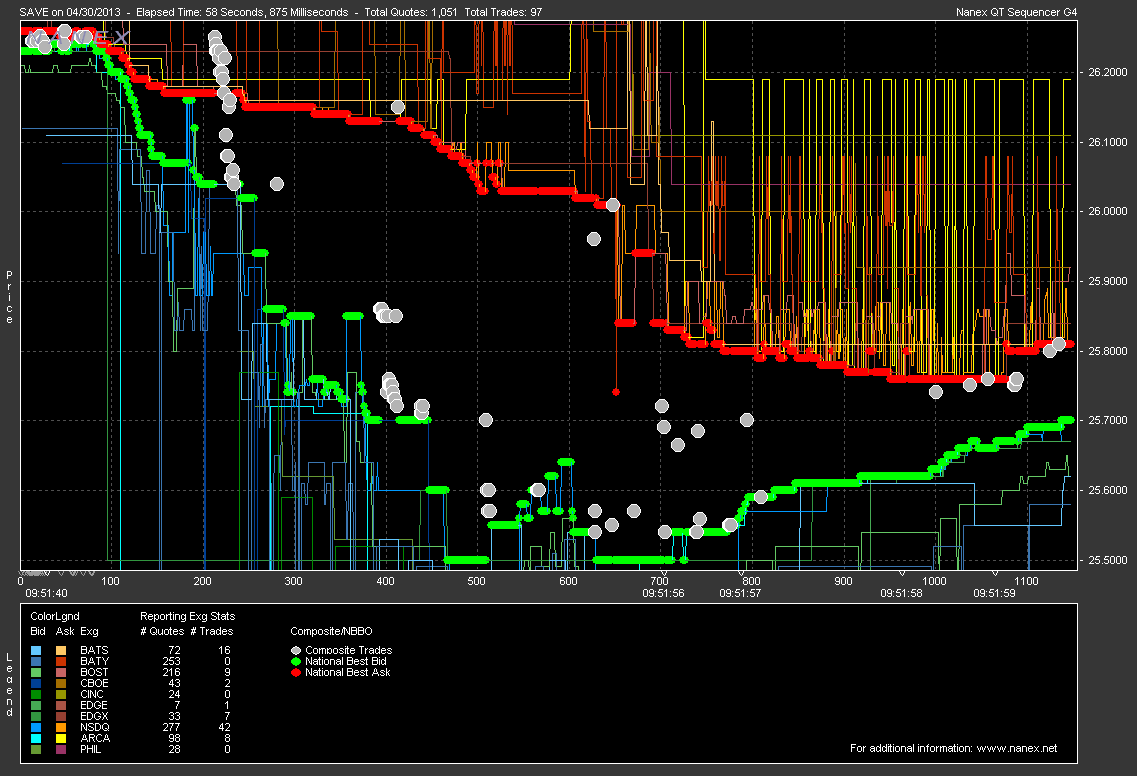The height and width of the screenshot is (776, 1137).
Task: Click the 500 sequence tick label
Action: 476,581
